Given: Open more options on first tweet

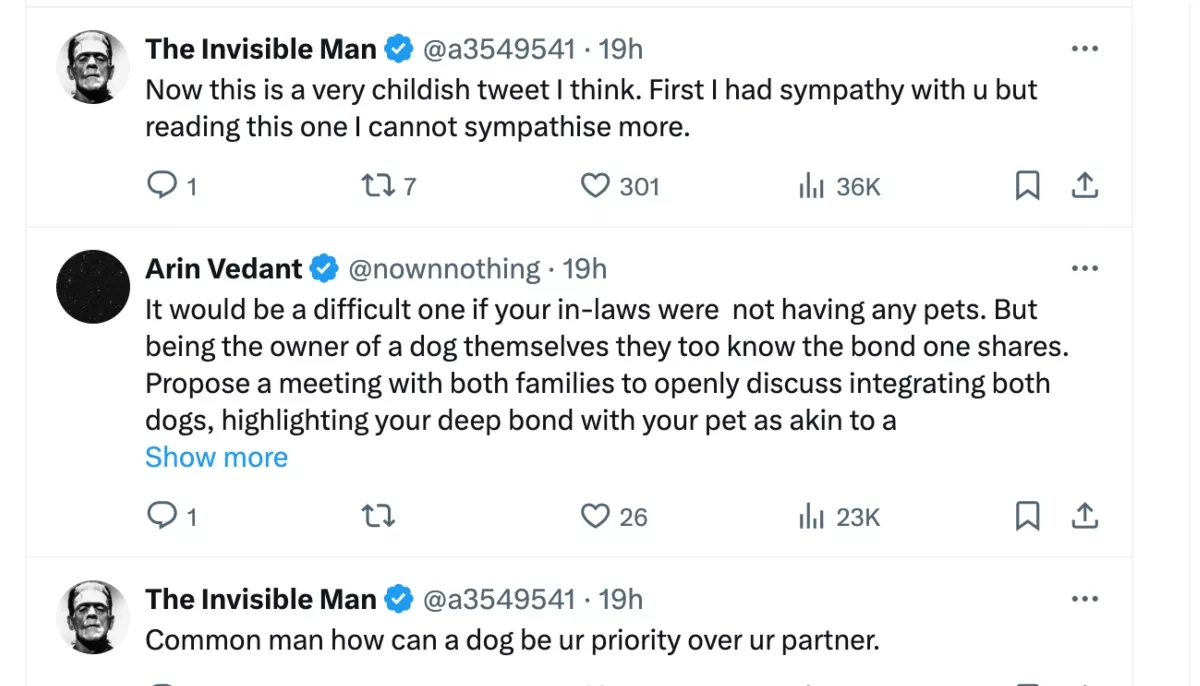Looking at the screenshot, I should click(x=1084, y=49).
